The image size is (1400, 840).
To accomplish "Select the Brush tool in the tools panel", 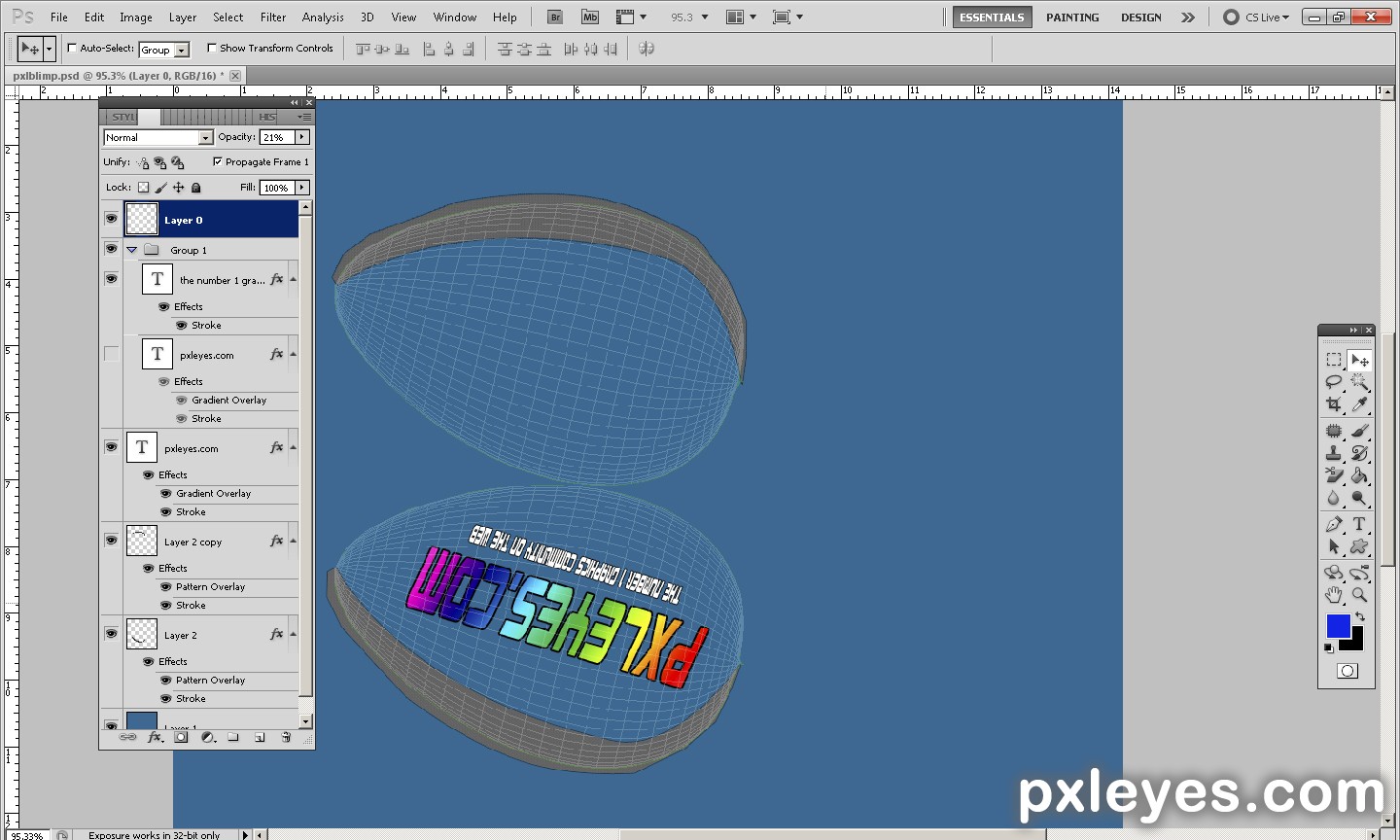I will tap(1359, 431).
